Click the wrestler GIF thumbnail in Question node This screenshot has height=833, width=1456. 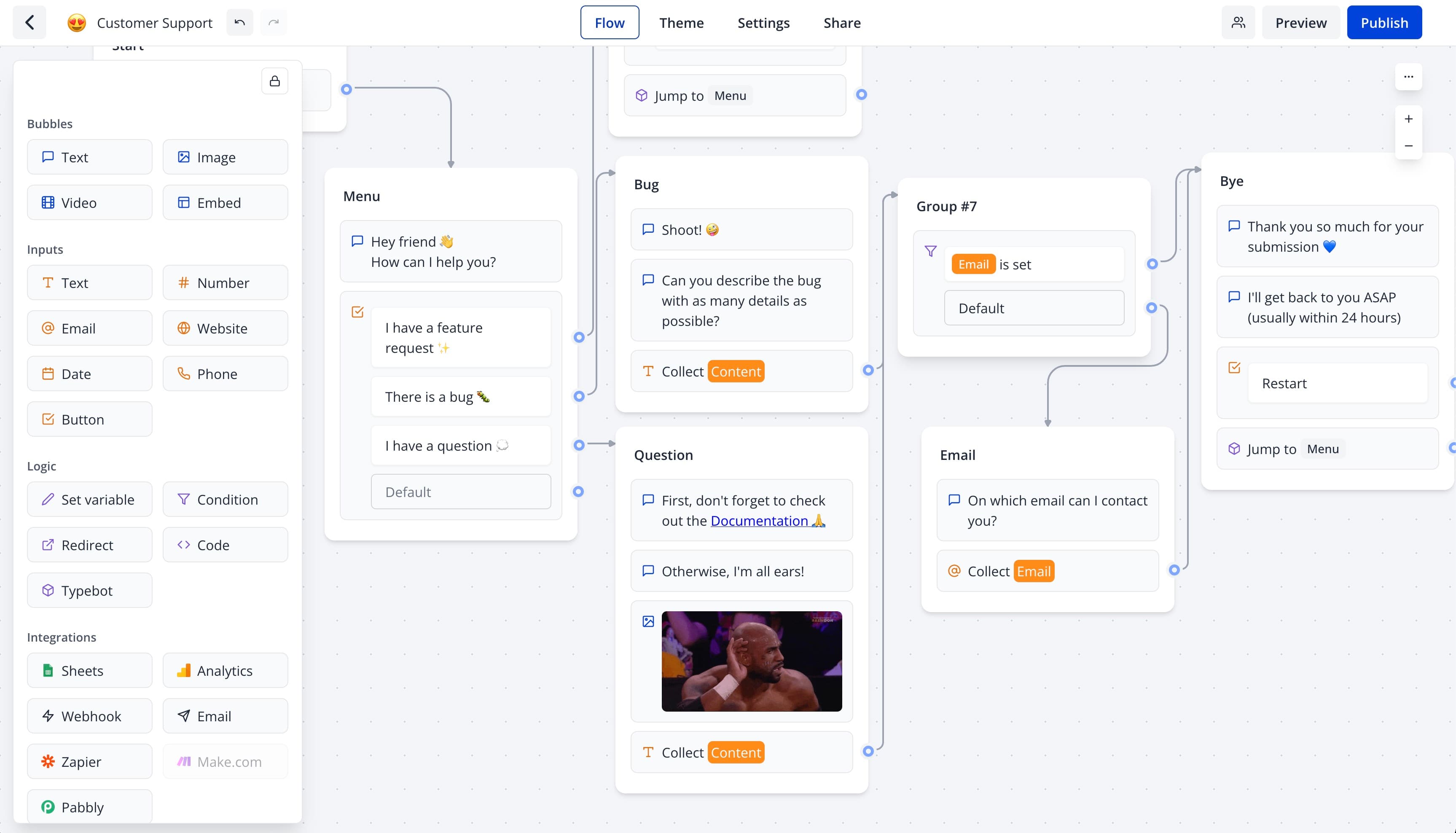(x=752, y=660)
